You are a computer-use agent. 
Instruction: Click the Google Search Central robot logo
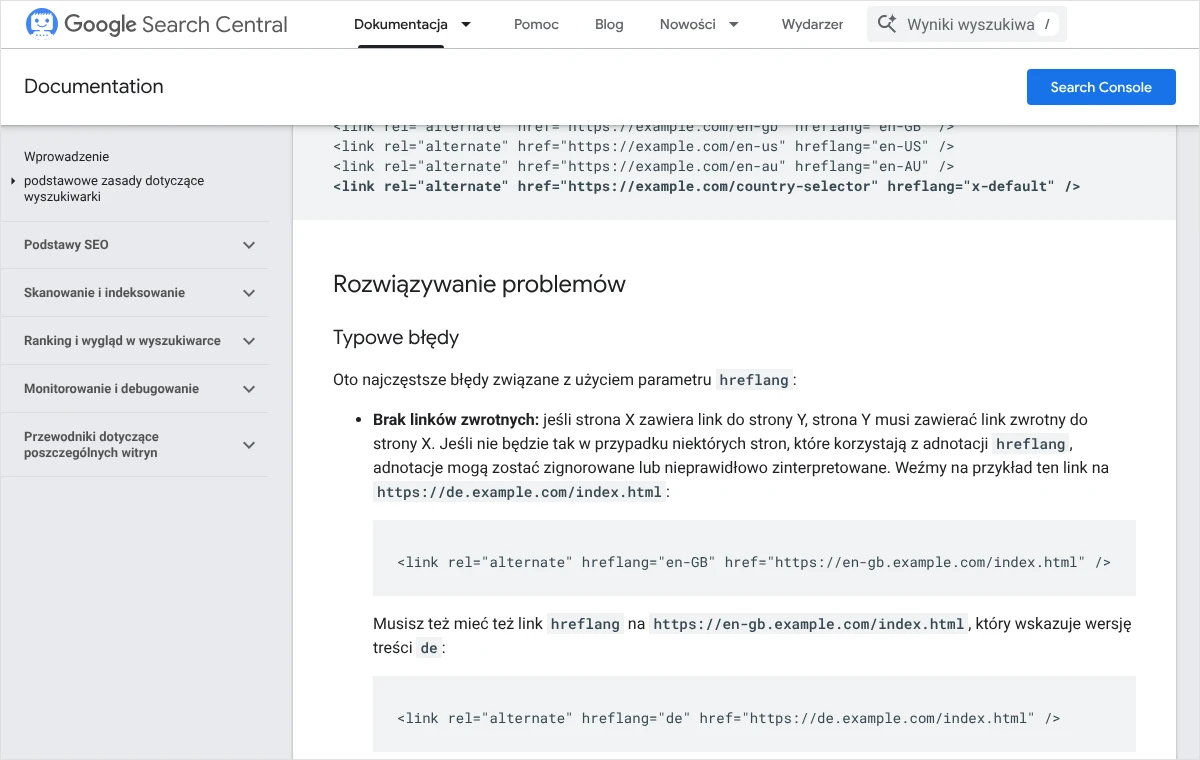click(41, 24)
